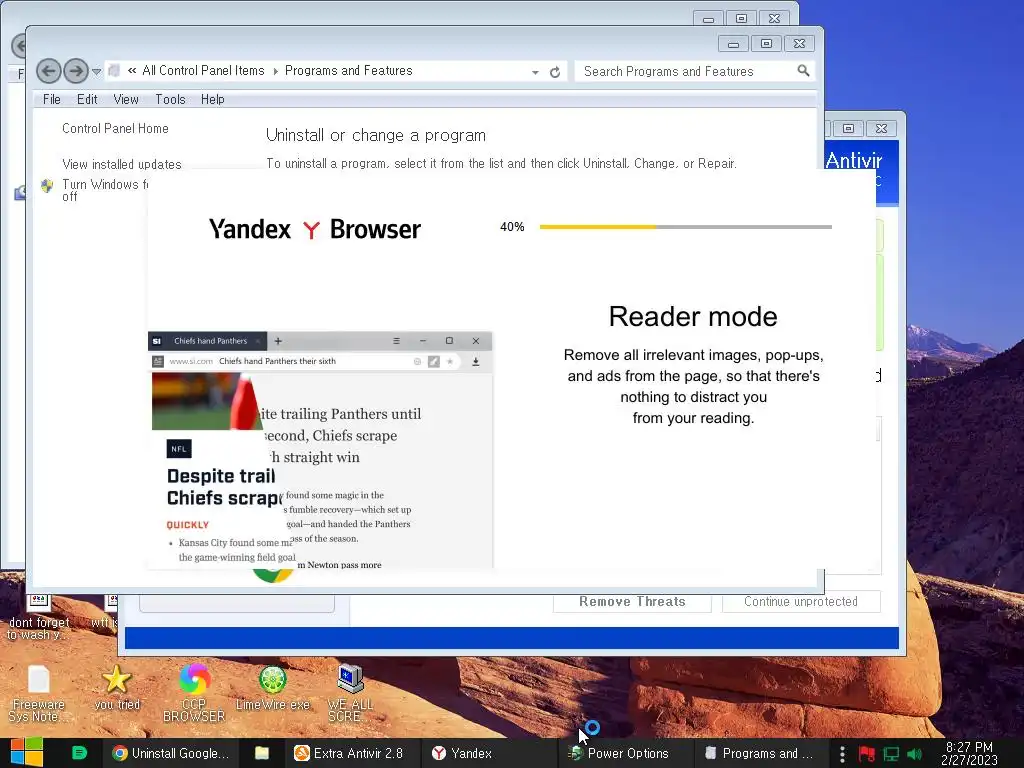
Task: Refresh the Programs and Features view
Action: tap(555, 72)
